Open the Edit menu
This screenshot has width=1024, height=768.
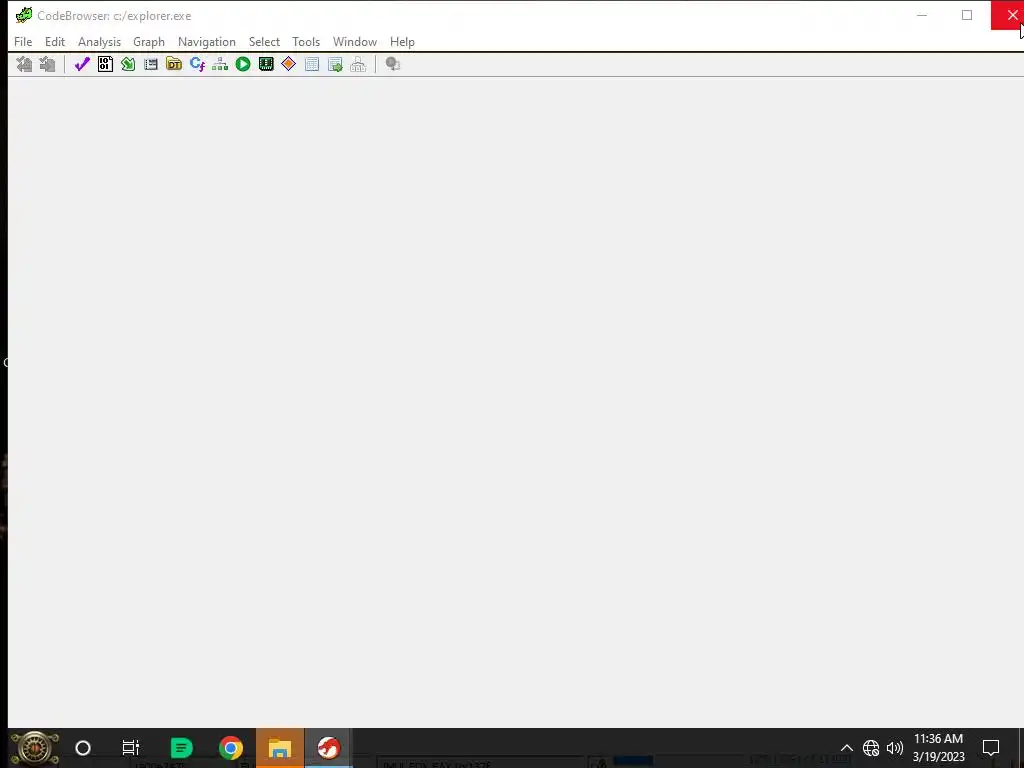[55, 42]
